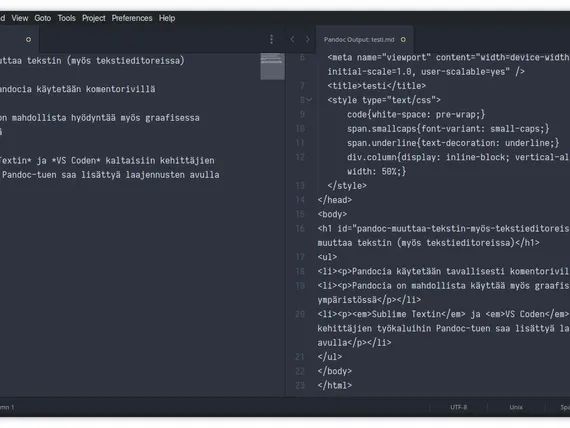This screenshot has height=428, width=570.
Task: Click the 'initial-scale=1.0, user-scalable=yes' line
Action: (426, 72)
